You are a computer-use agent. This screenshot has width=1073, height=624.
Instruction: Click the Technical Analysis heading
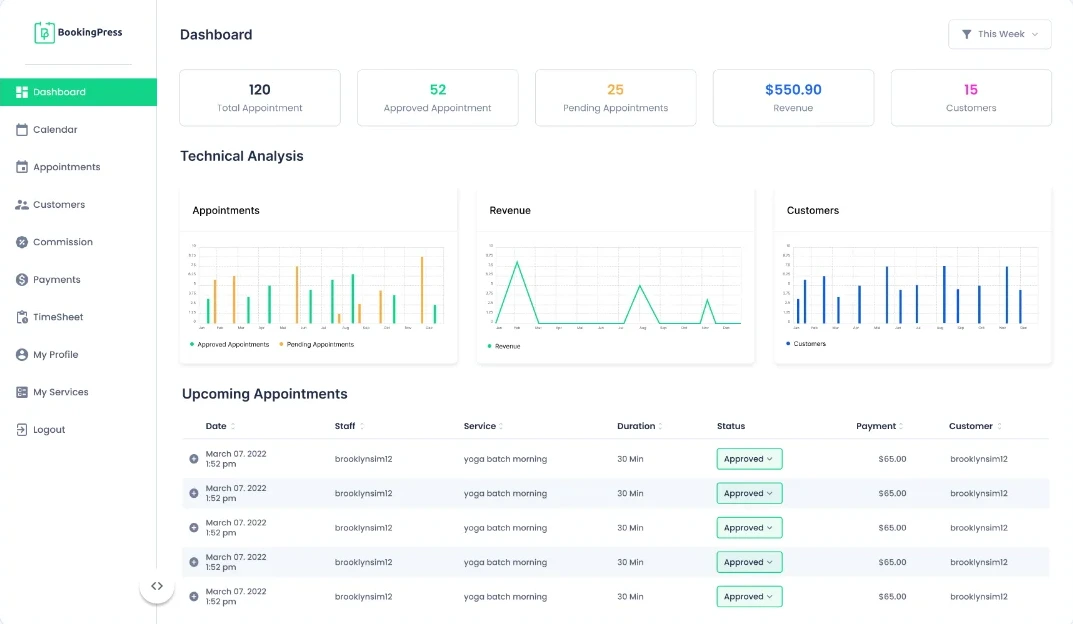click(x=242, y=156)
